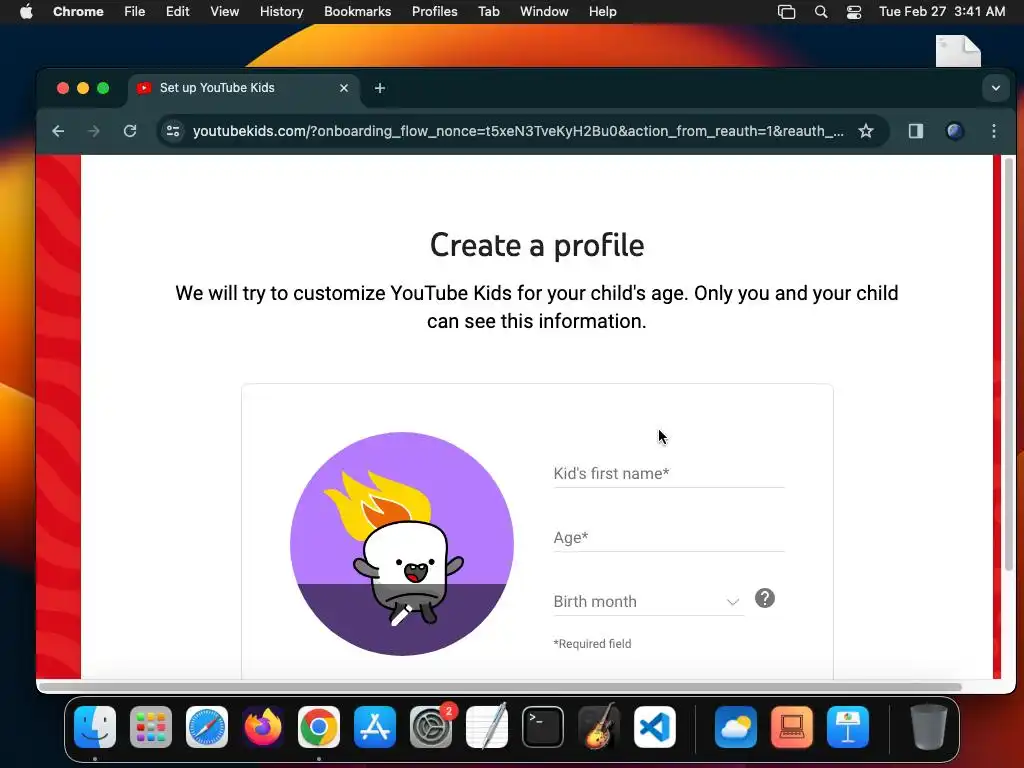Open Chrome side panel

pyautogui.click(x=916, y=131)
